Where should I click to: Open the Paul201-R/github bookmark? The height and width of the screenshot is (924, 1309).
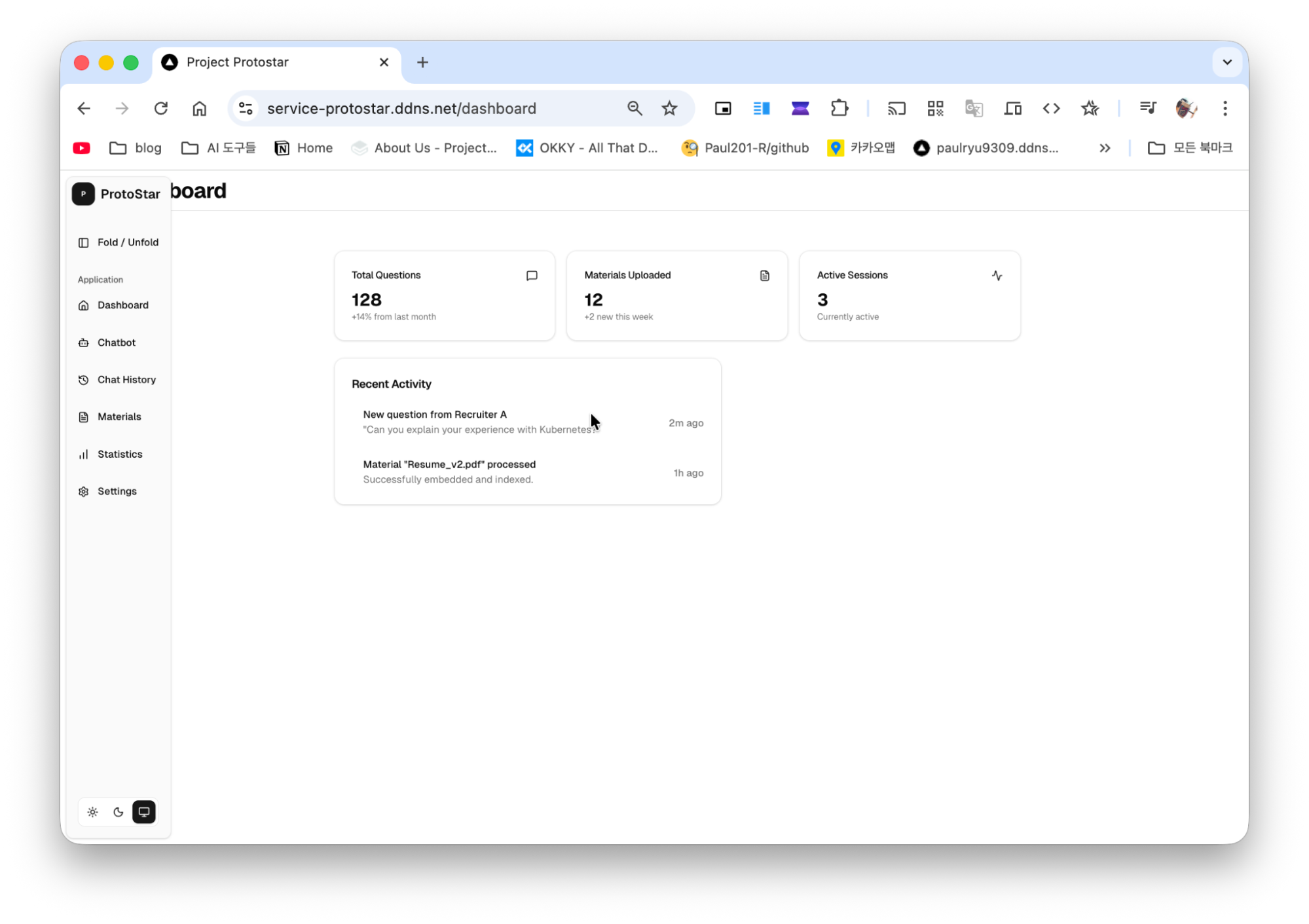(x=745, y=148)
